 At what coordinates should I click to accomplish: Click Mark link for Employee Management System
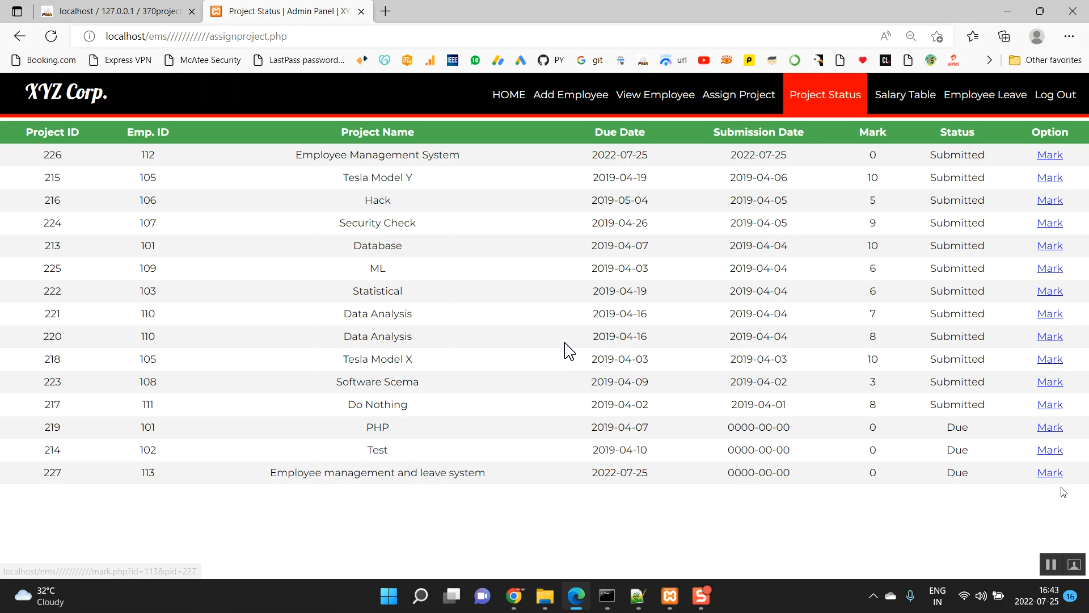pos(1049,155)
